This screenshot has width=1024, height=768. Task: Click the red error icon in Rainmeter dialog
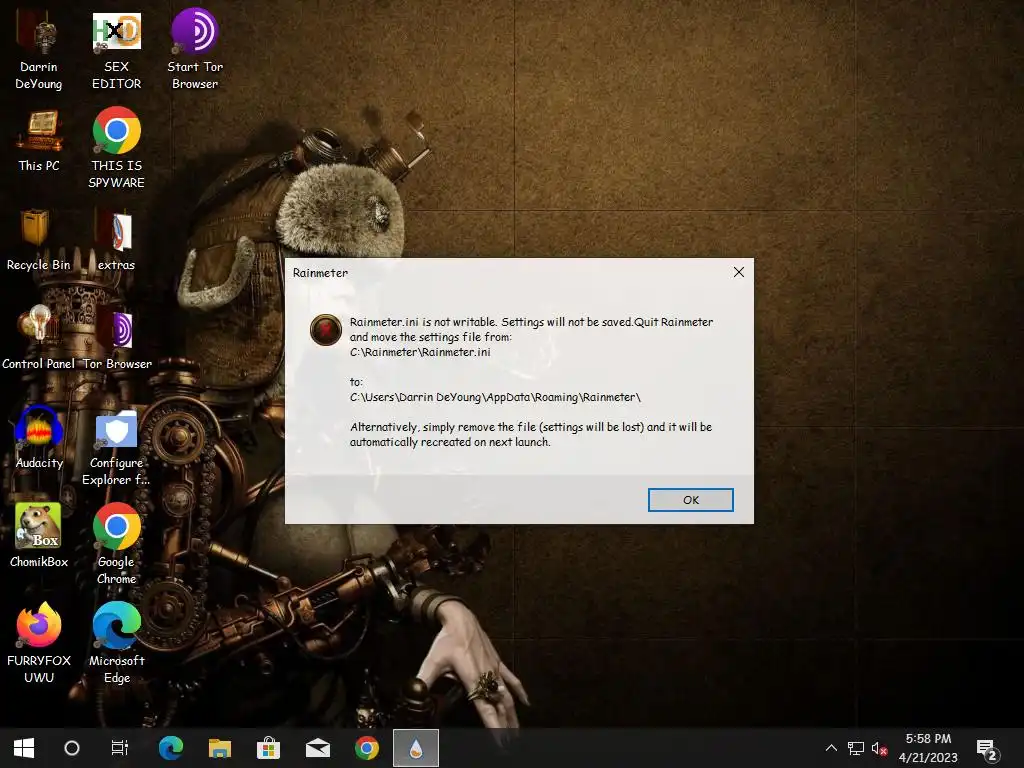coord(325,329)
